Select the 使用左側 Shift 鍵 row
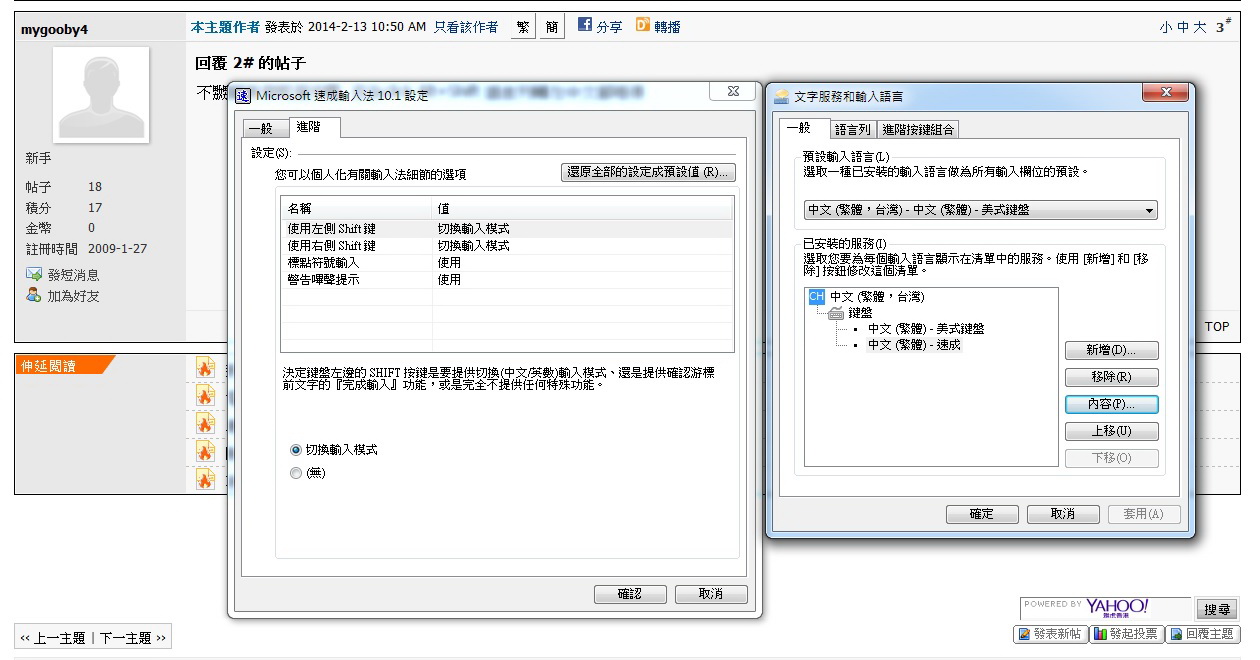The image size is (1260, 660). [x=507, y=229]
